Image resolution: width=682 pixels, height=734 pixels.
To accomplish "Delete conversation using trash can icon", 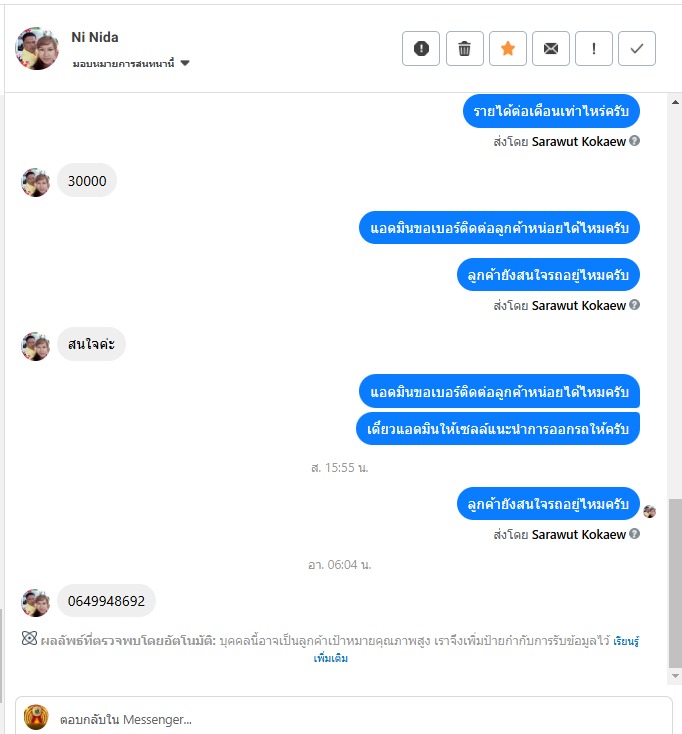I will click(x=464, y=49).
